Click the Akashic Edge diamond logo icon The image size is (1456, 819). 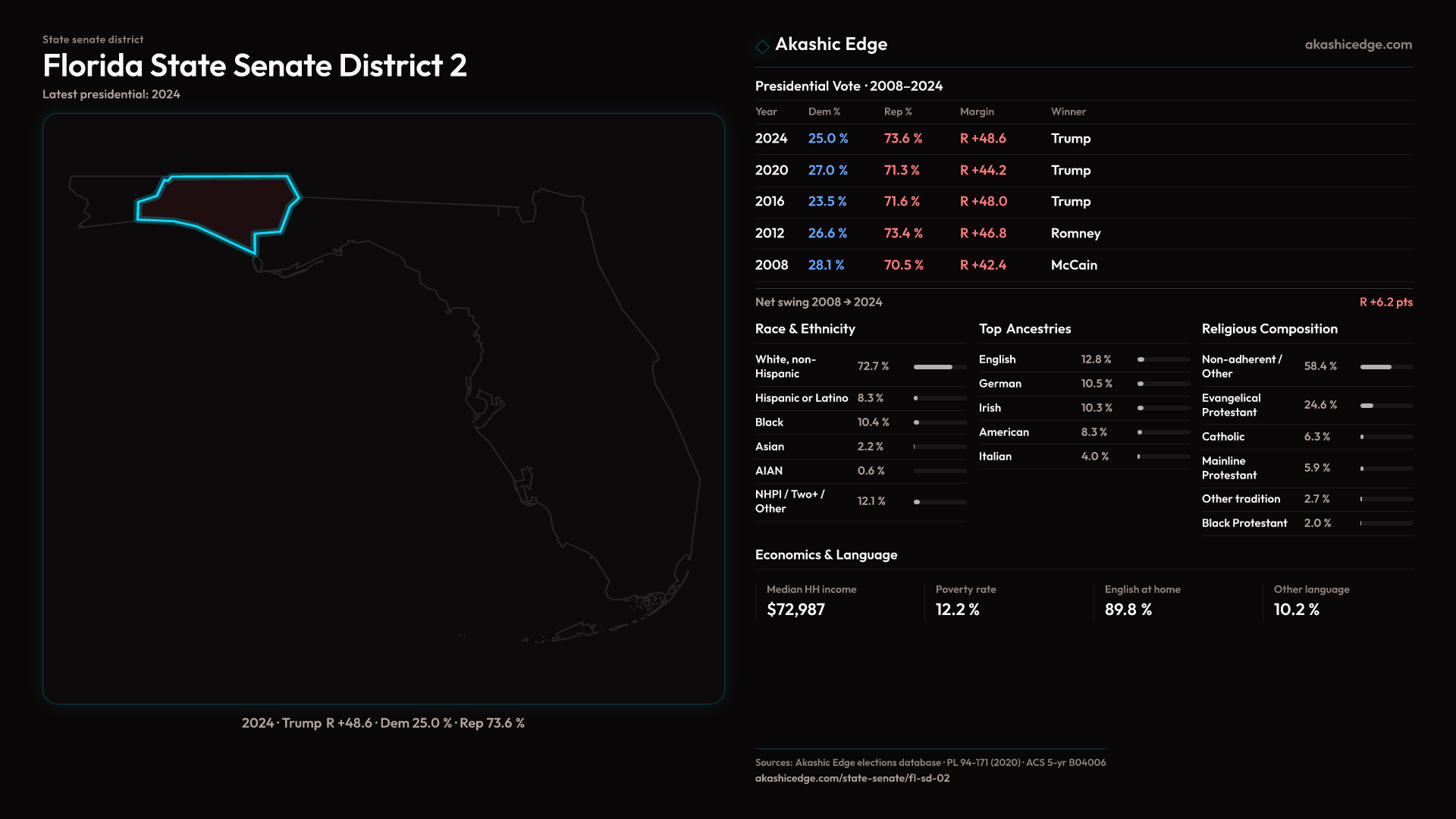[762, 46]
